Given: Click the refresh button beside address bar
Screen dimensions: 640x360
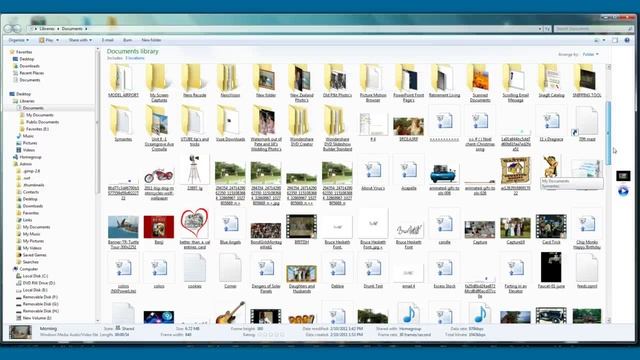Looking at the screenshot, I should 547,29.
